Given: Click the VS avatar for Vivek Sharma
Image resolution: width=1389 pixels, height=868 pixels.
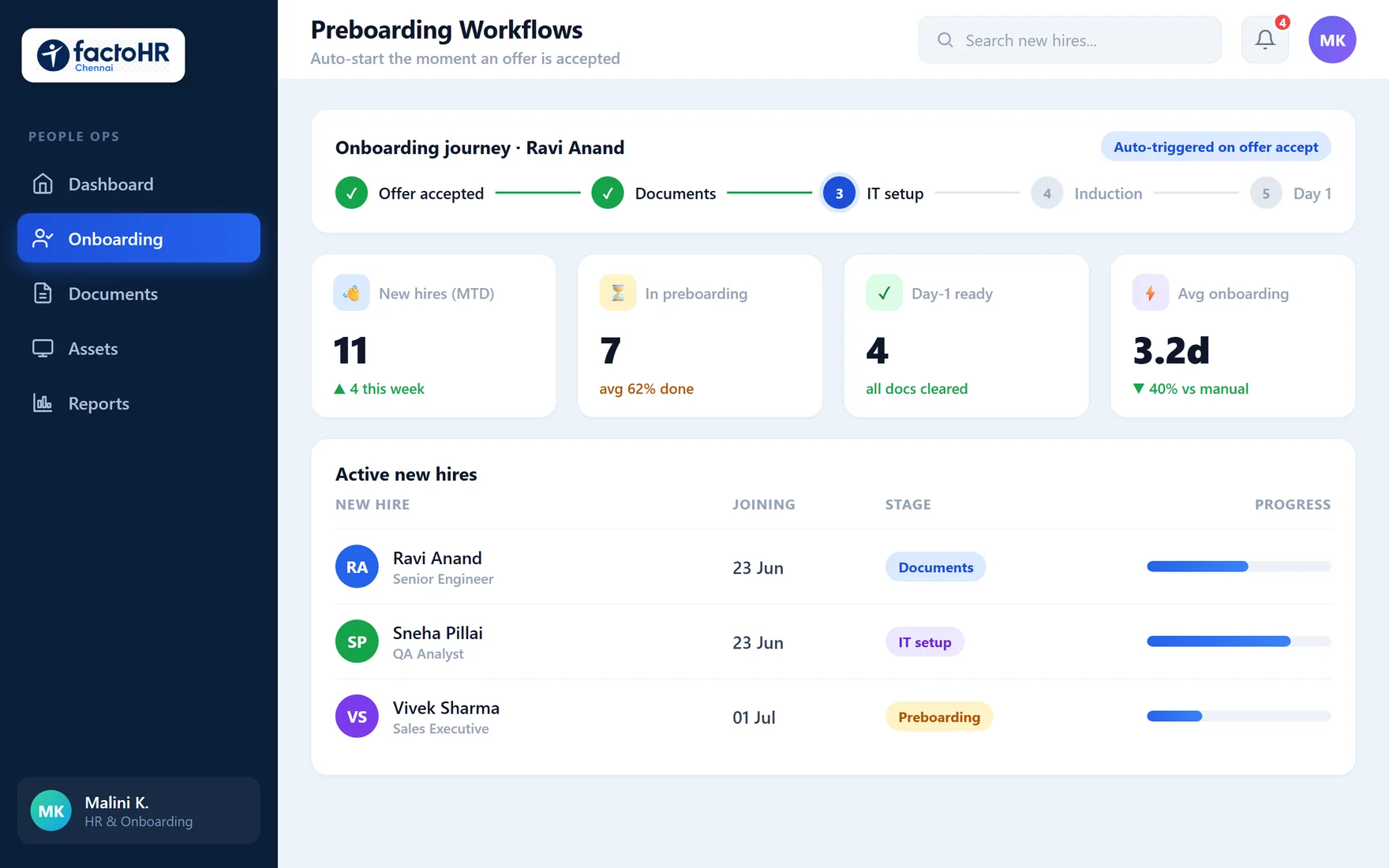Looking at the screenshot, I should [357, 716].
